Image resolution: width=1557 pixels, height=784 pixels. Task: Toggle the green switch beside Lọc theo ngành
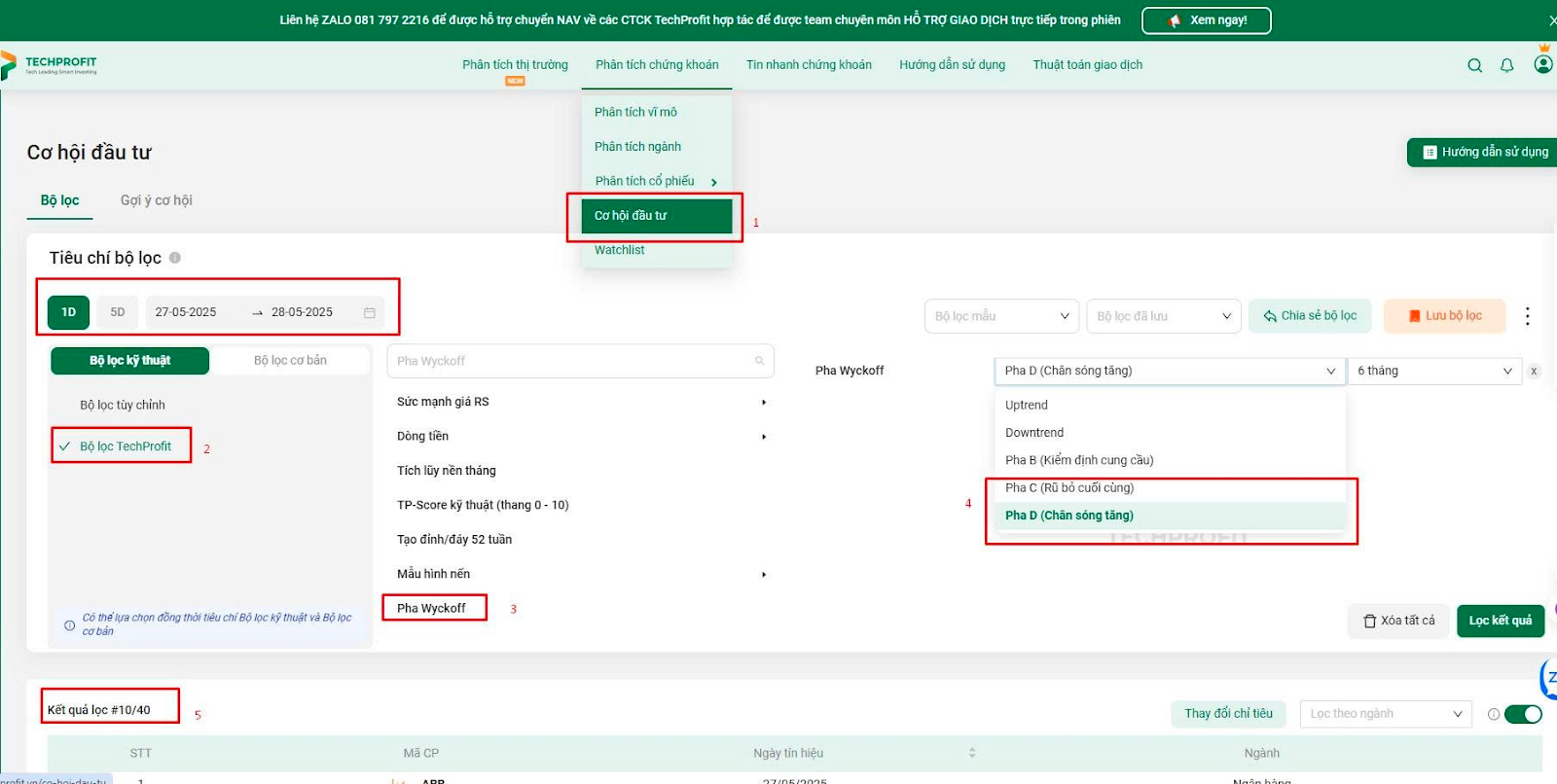pyautogui.click(x=1522, y=714)
